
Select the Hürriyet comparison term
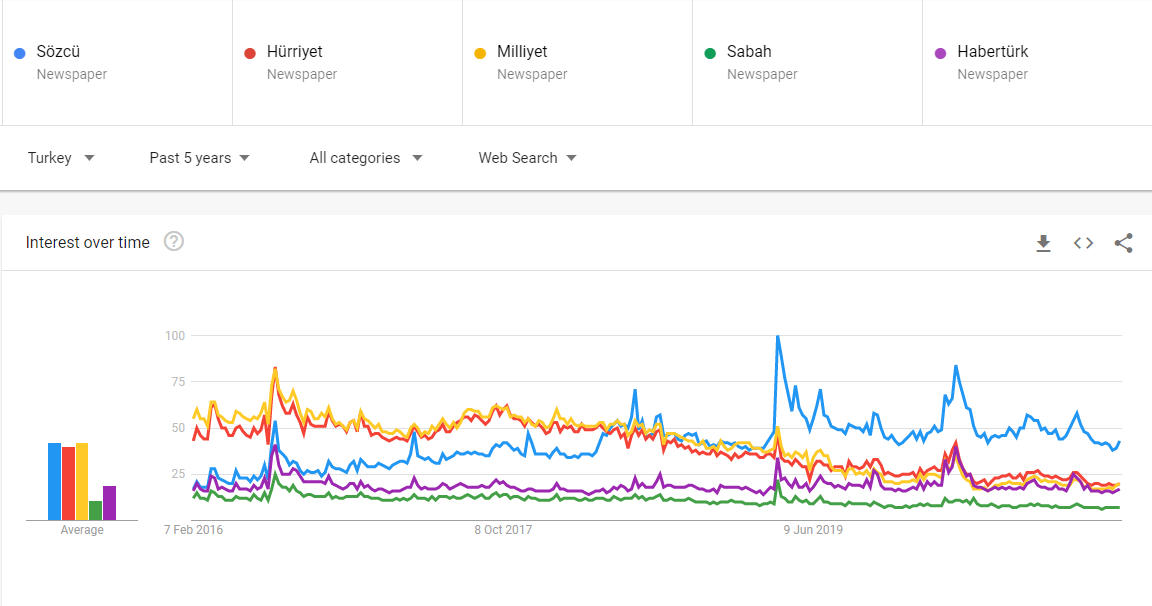point(295,52)
